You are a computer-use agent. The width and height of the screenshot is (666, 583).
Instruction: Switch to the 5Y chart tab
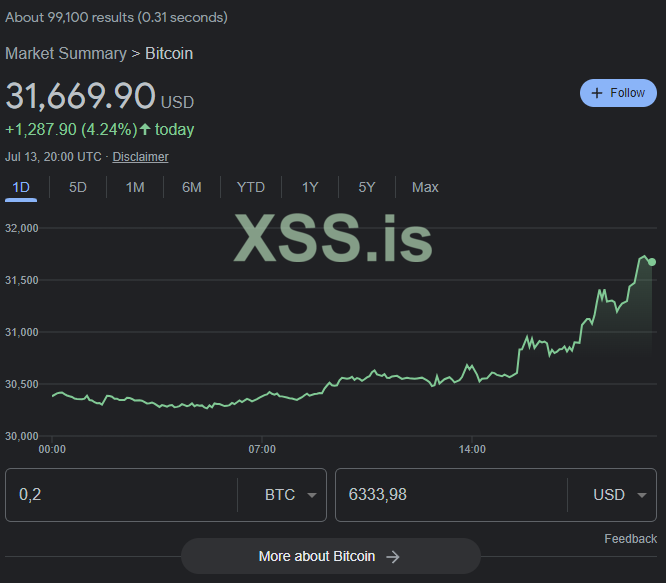tap(367, 187)
